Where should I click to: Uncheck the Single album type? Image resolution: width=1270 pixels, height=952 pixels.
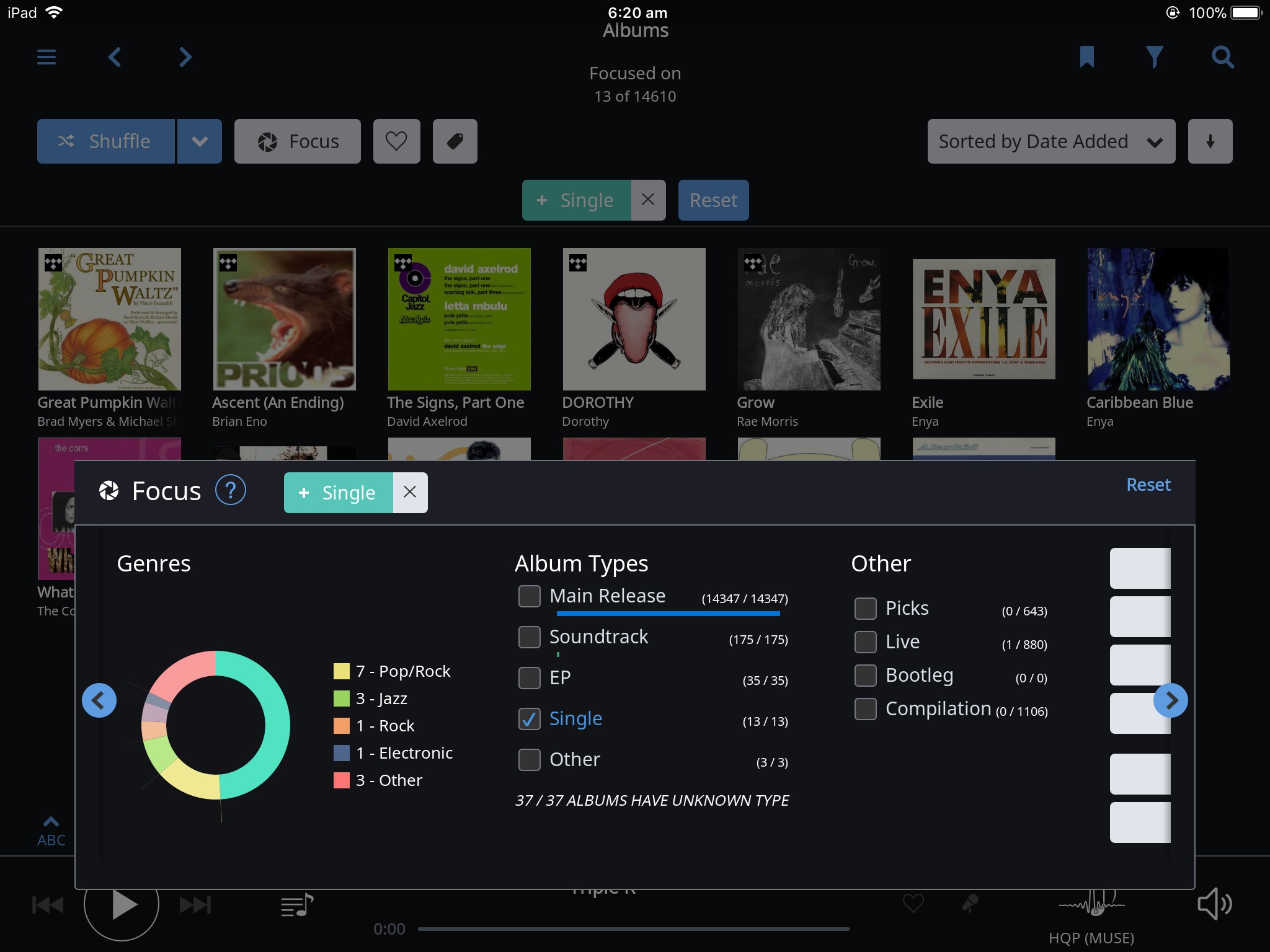coord(530,719)
